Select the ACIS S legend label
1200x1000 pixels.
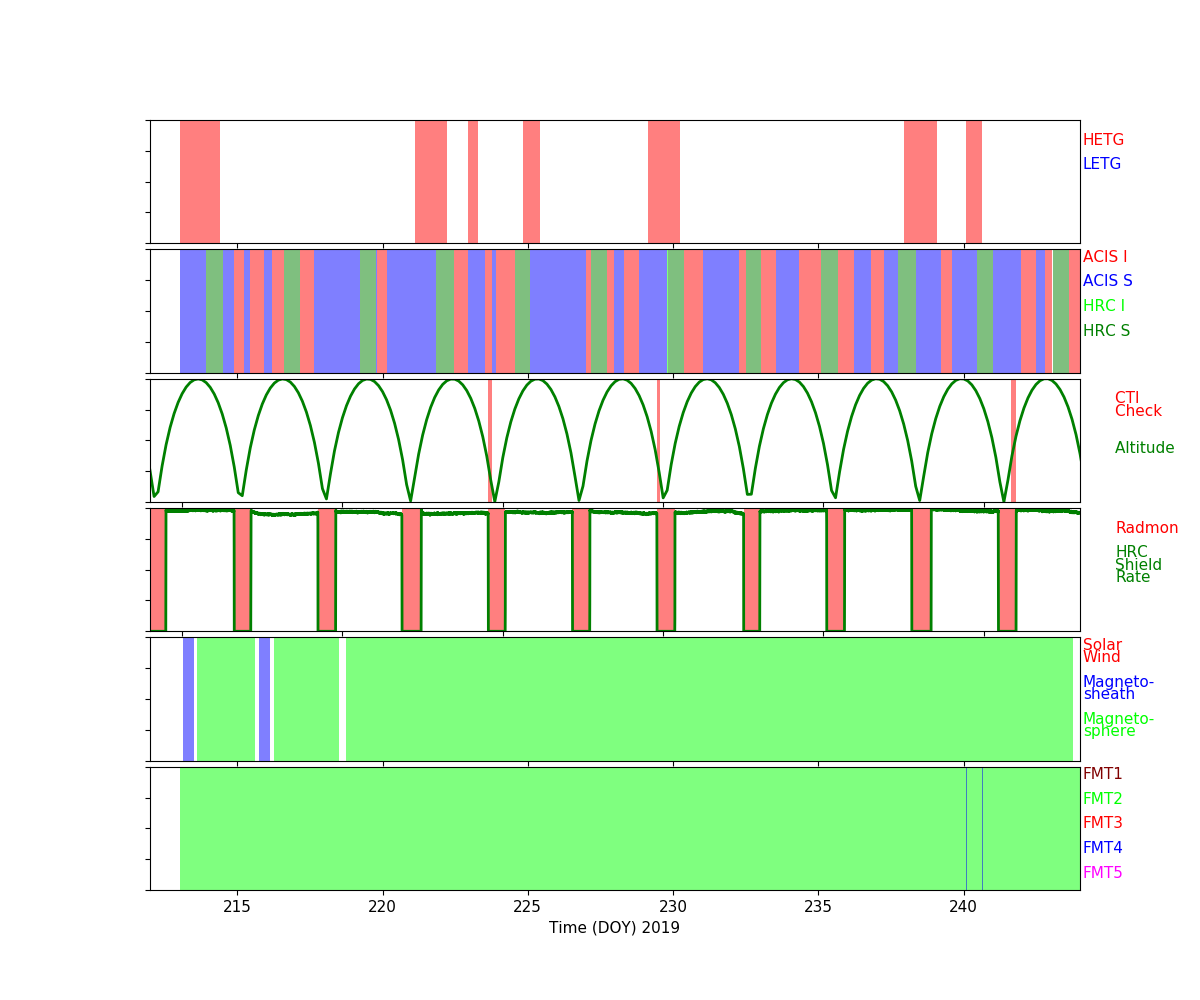[1107, 281]
